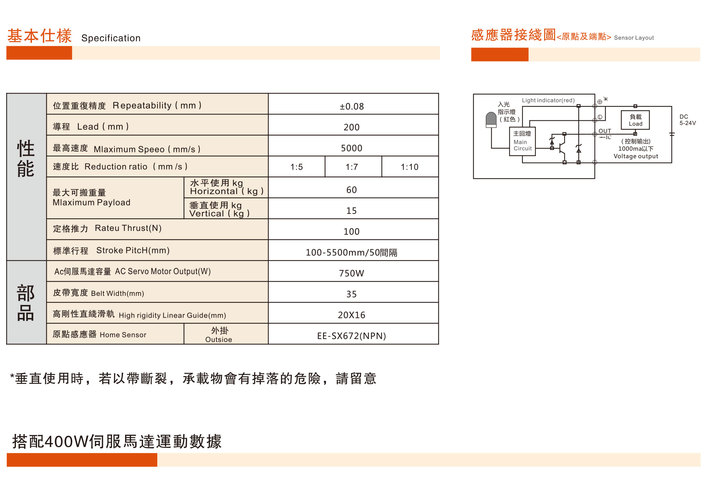Viewport: 708px width, 488px height.
Task: Click the '基本仕樣 Specification' heading
Action: click(x=74, y=36)
